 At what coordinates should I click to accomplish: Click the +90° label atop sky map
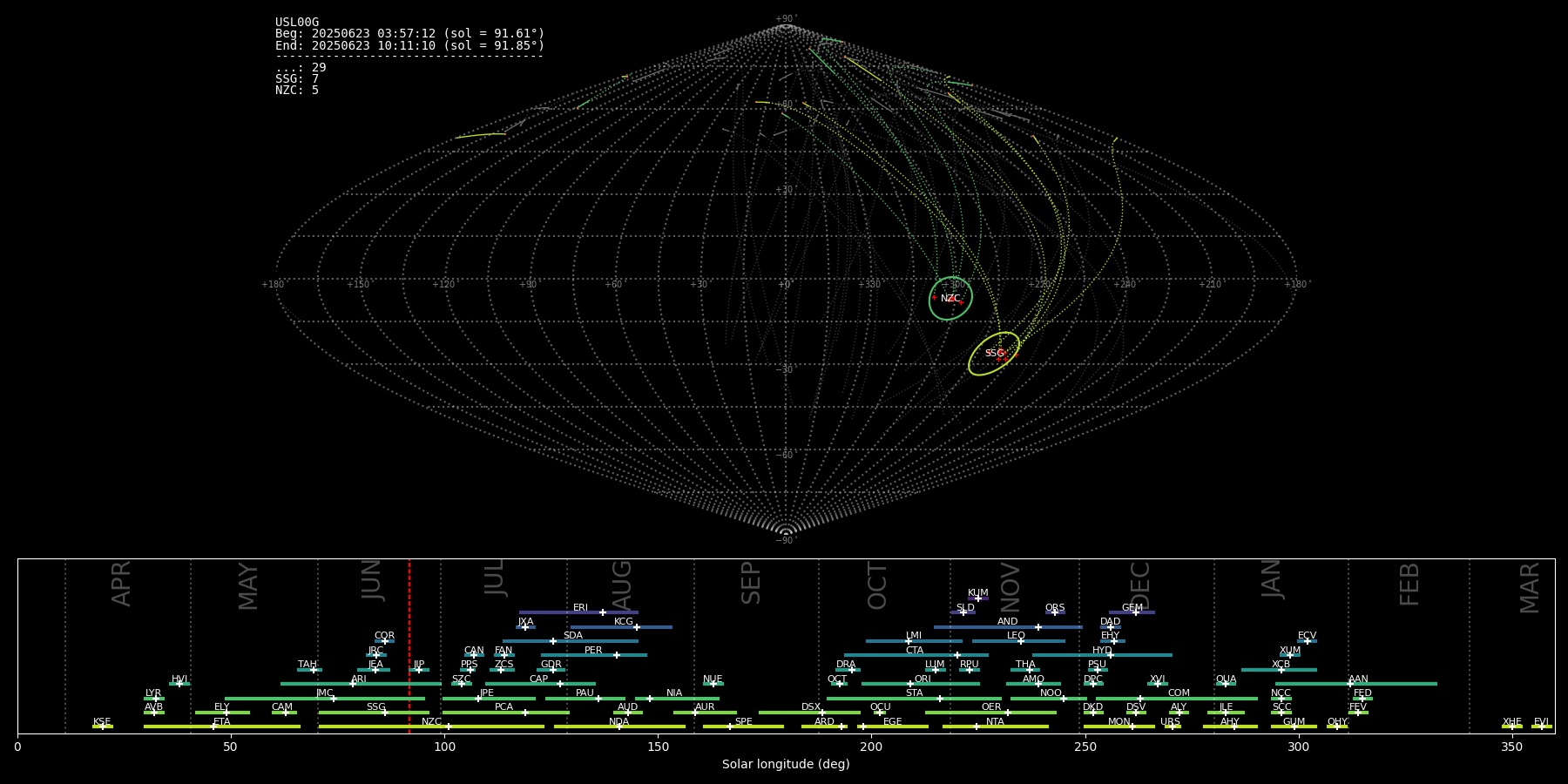pos(786,18)
